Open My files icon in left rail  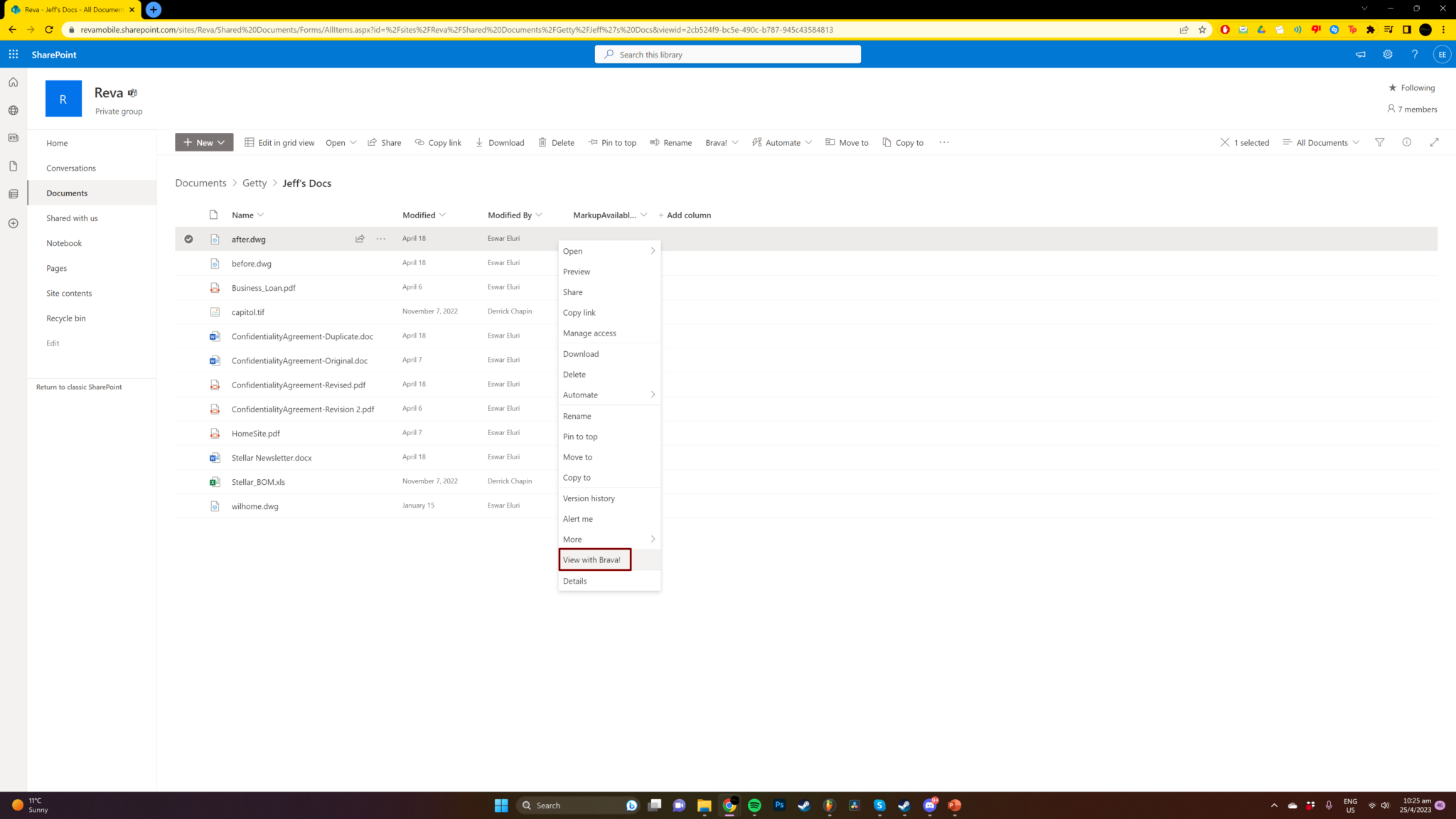13,166
